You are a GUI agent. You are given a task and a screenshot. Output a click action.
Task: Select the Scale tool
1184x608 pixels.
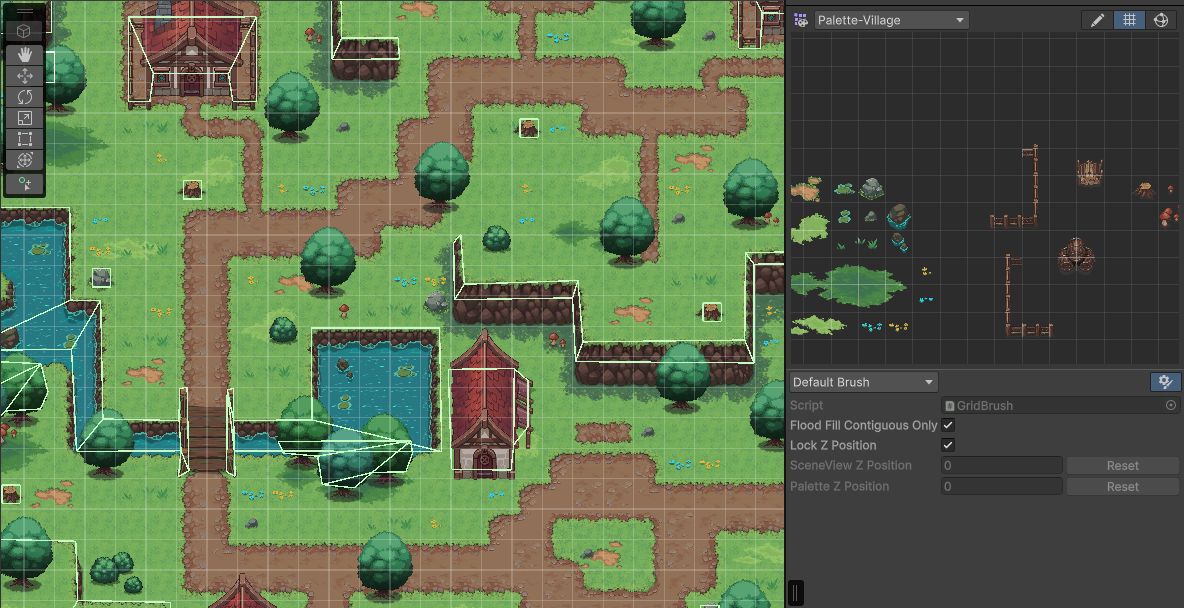(x=25, y=118)
